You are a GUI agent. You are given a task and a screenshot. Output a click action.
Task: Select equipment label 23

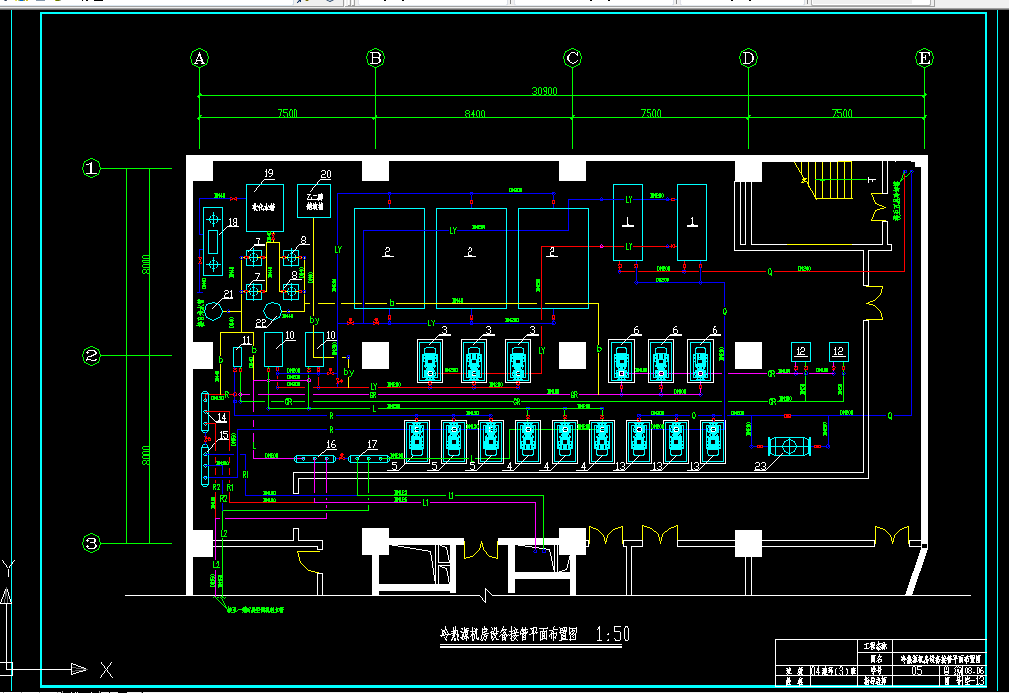coord(761,466)
